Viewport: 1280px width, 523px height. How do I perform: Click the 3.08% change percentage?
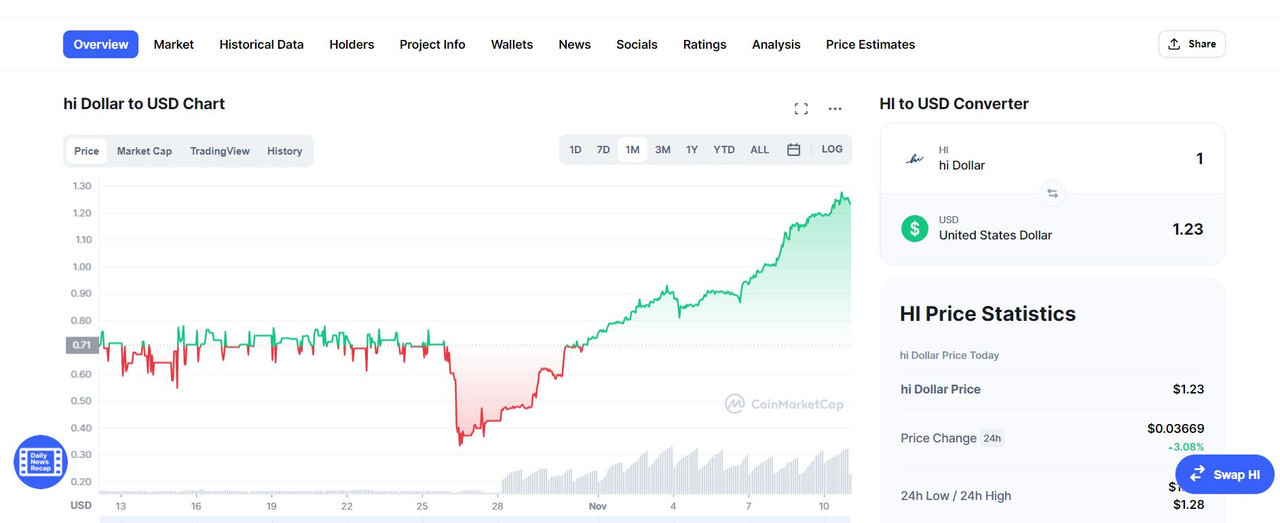[x=1186, y=447]
